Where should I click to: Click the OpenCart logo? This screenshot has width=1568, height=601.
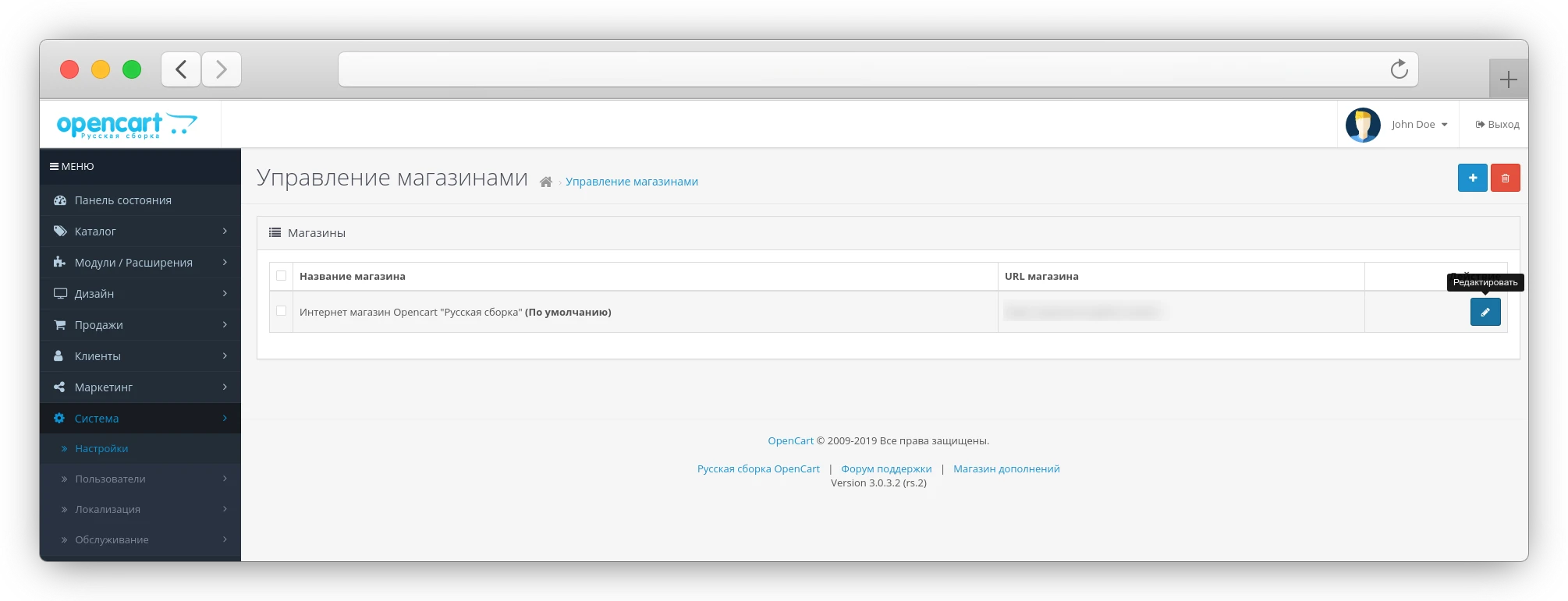126,125
